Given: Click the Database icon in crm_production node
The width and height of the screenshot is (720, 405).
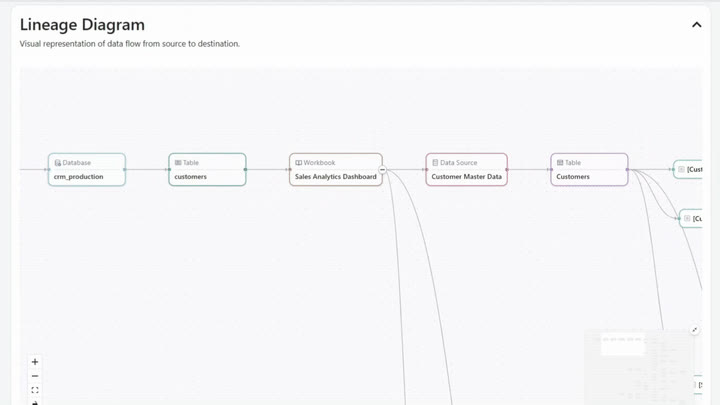Looking at the screenshot, I should coord(57,163).
